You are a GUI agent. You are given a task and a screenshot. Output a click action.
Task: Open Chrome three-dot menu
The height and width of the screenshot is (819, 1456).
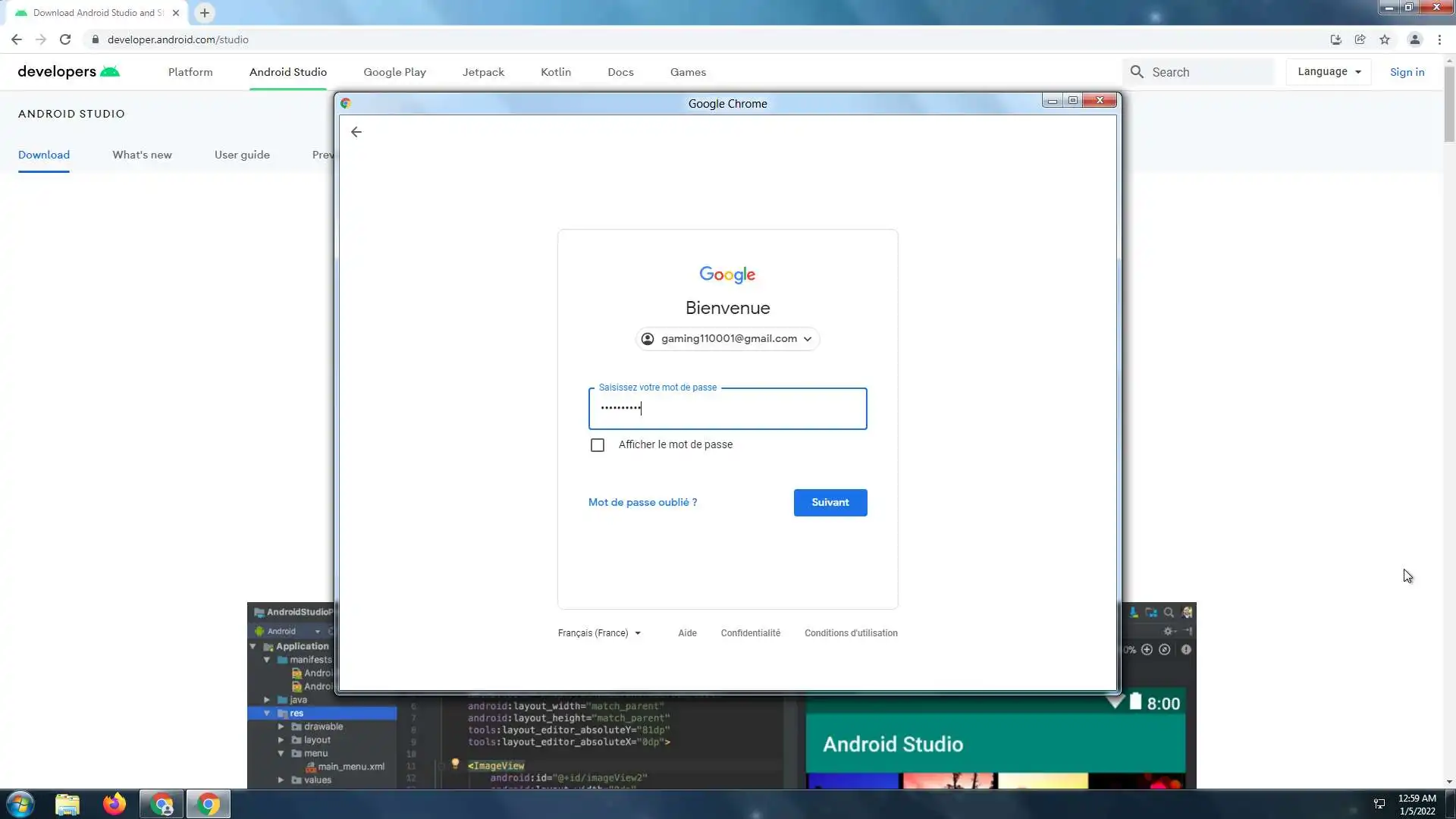[x=1439, y=39]
